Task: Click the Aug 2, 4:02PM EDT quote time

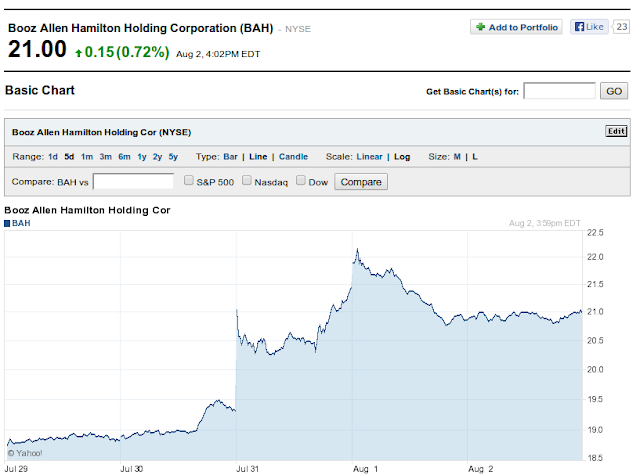Action: (x=218, y=54)
